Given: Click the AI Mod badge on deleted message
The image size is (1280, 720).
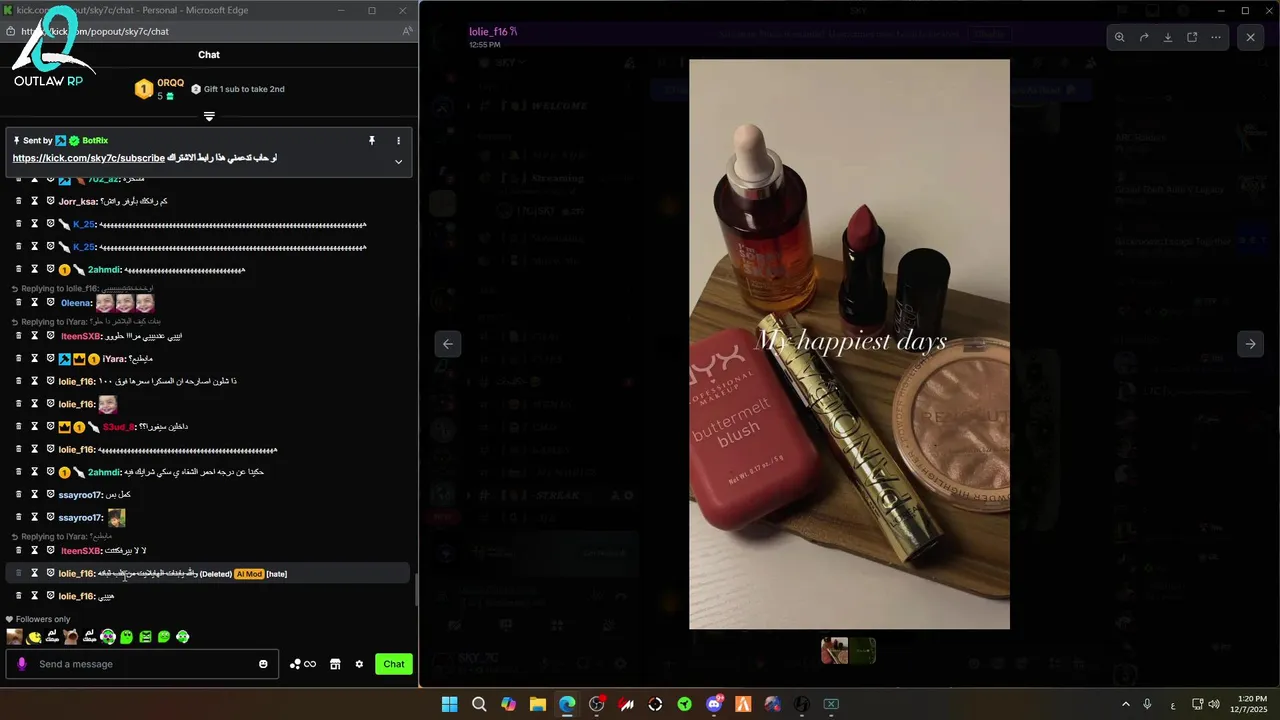Looking at the screenshot, I should 249,574.
